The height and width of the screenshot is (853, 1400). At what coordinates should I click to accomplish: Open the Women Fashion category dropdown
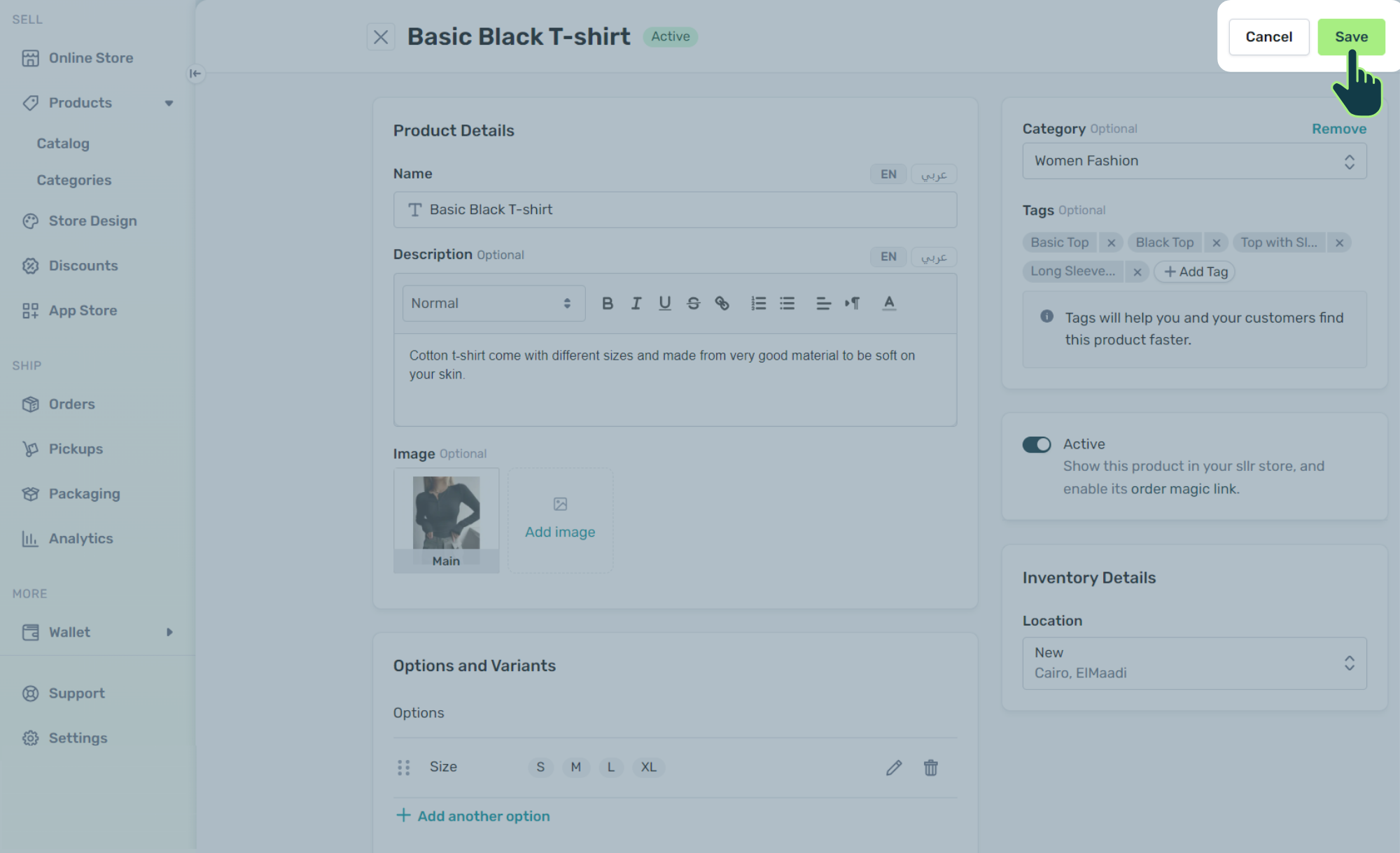1194,161
